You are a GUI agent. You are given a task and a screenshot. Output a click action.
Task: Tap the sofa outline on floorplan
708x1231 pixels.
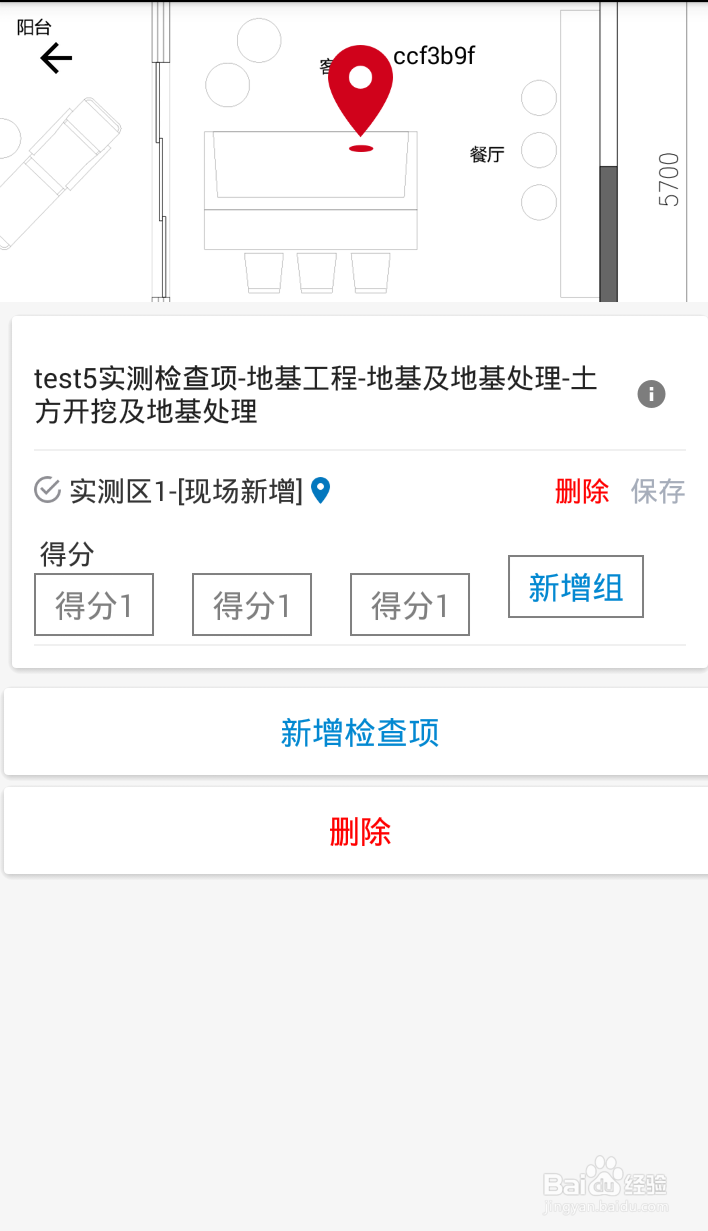(x=311, y=190)
